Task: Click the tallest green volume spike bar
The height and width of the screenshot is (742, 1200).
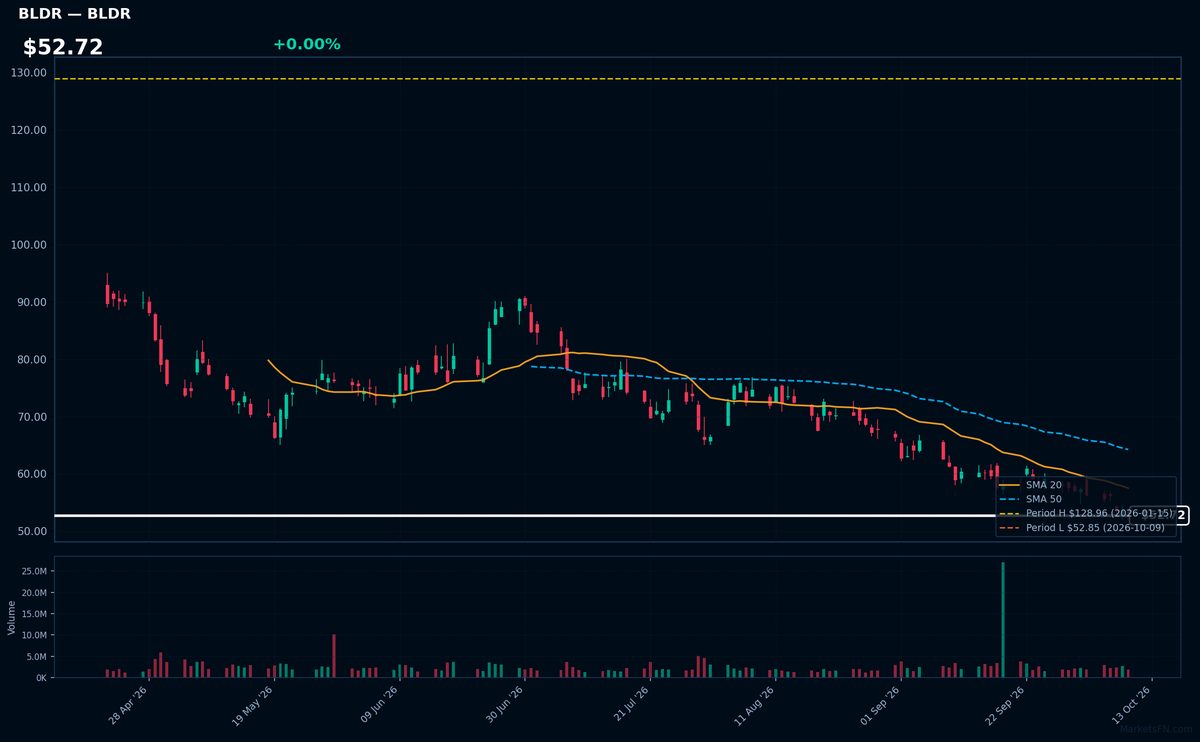Action: (1003, 620)
